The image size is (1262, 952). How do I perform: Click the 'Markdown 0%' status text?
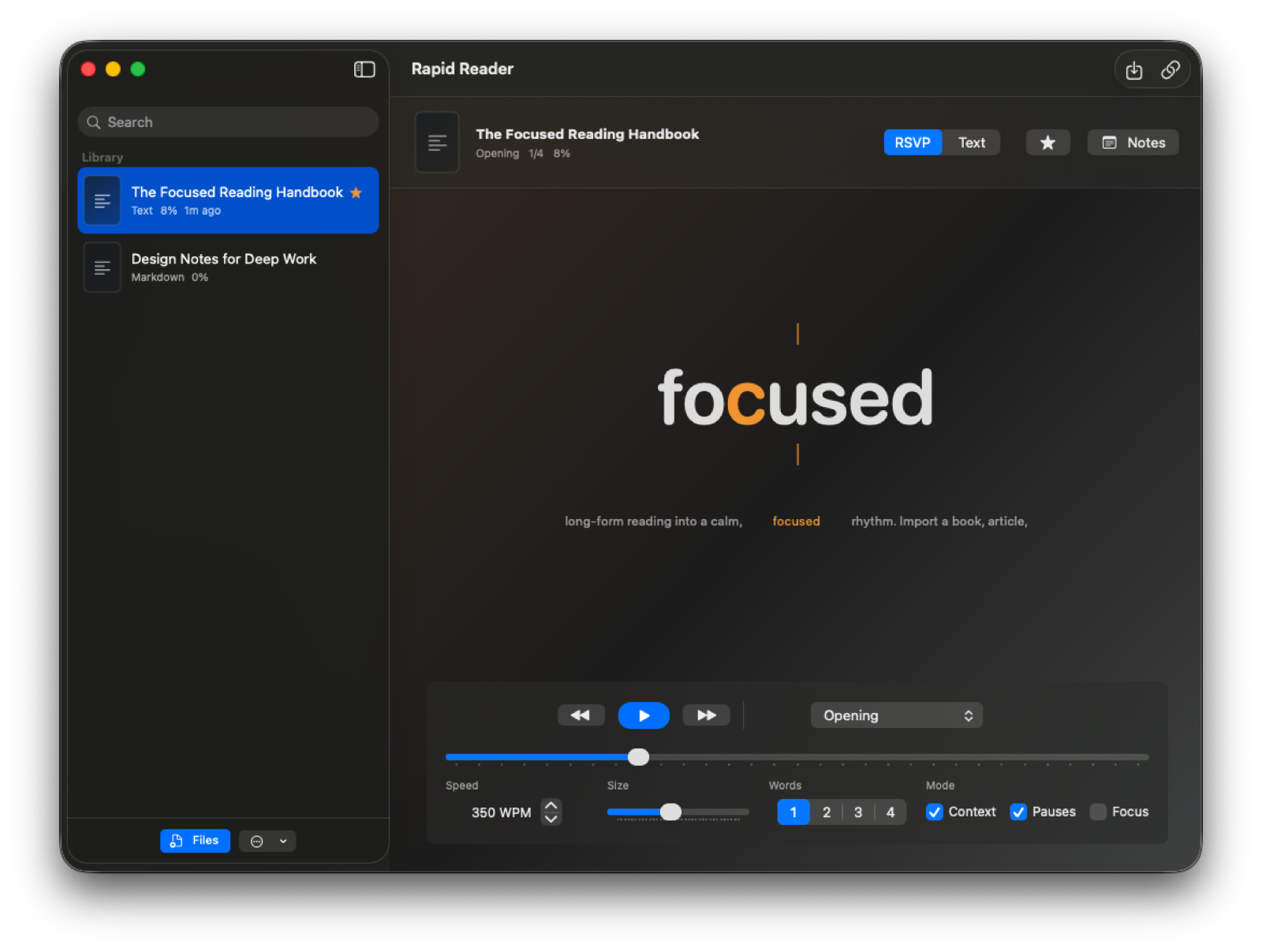(x=170, y=278)
